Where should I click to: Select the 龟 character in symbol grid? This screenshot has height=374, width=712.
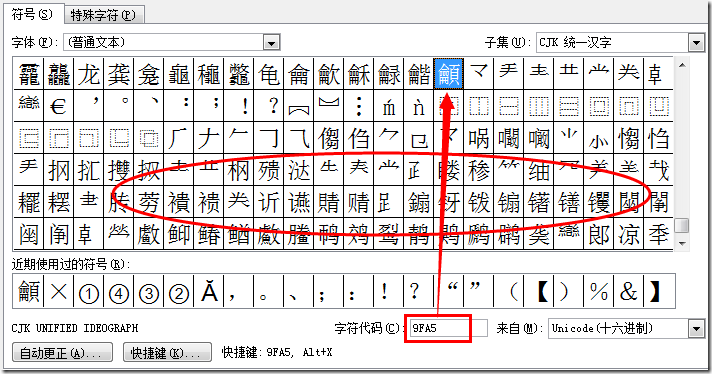point(269,74)
